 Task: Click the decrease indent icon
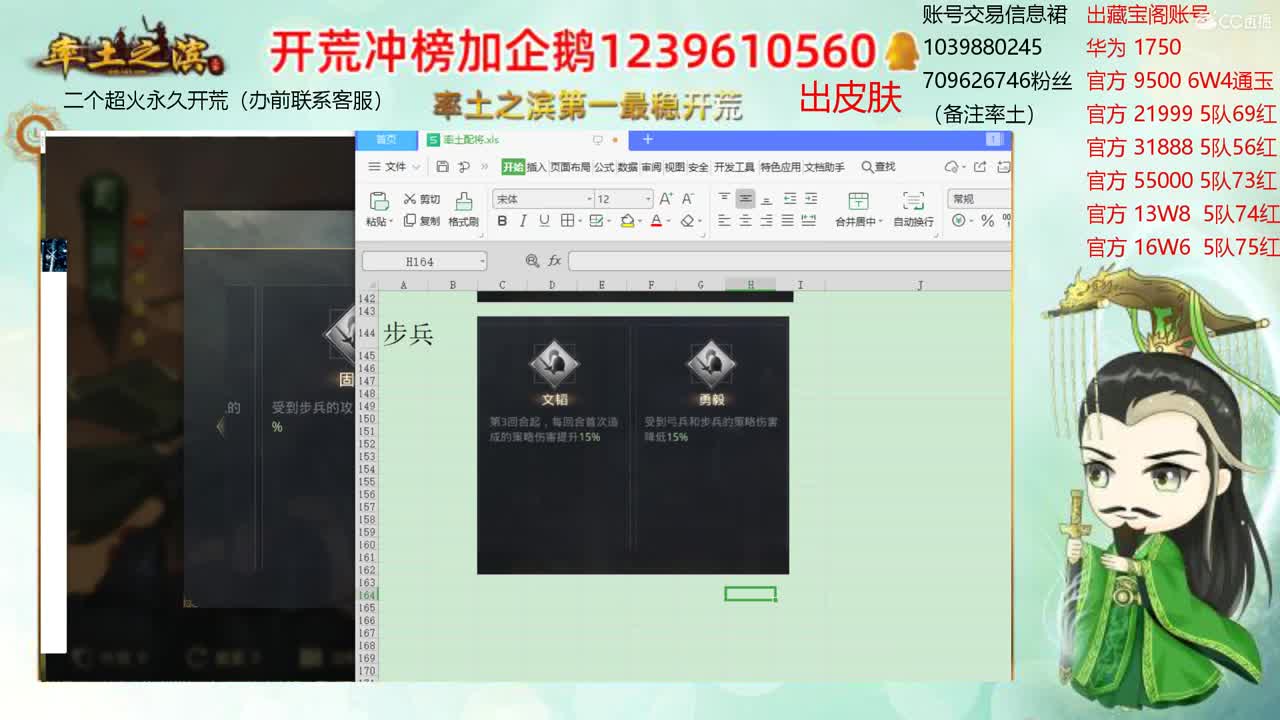click(x=790, y=199)
